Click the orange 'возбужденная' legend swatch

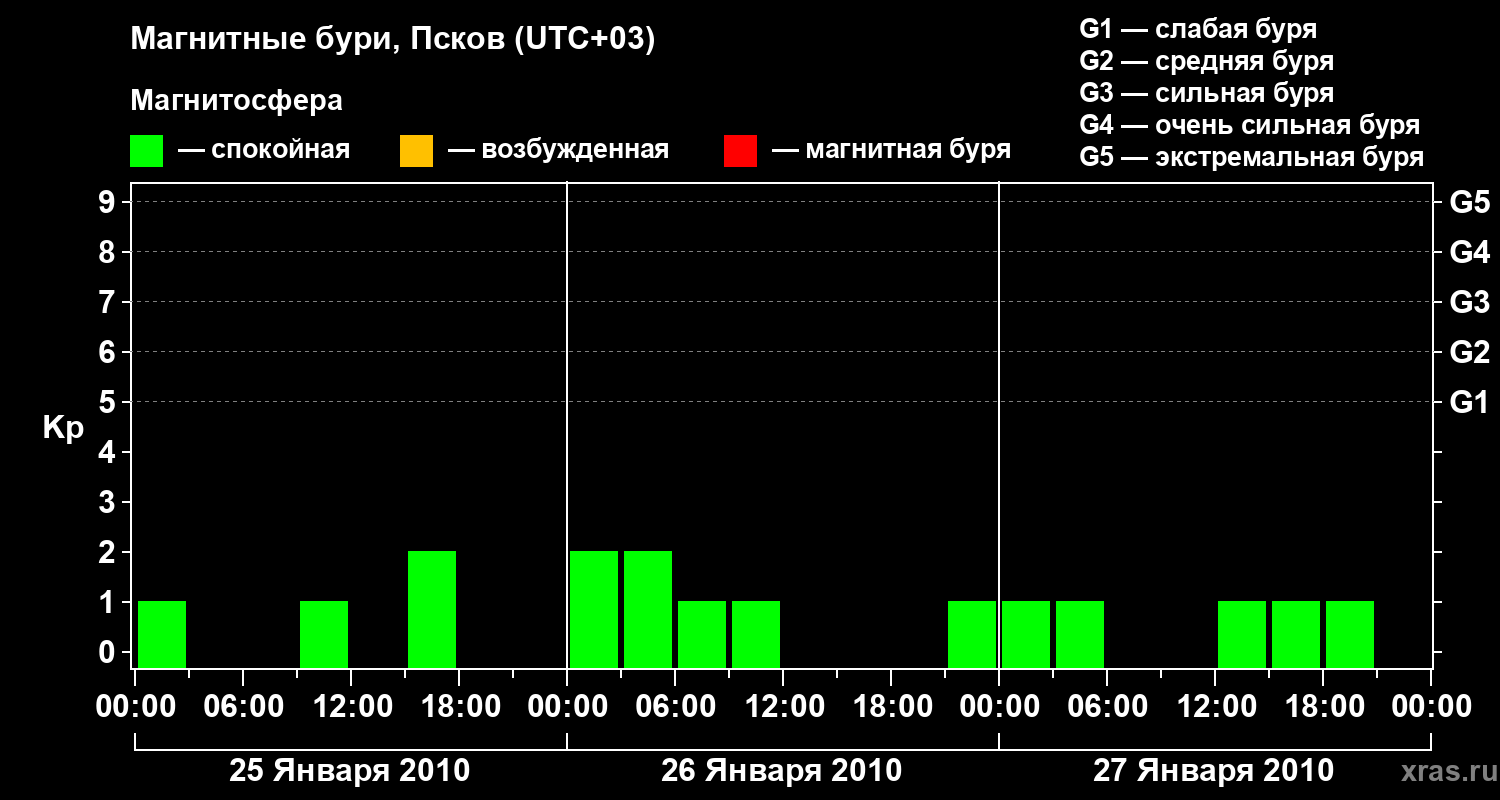416,151
